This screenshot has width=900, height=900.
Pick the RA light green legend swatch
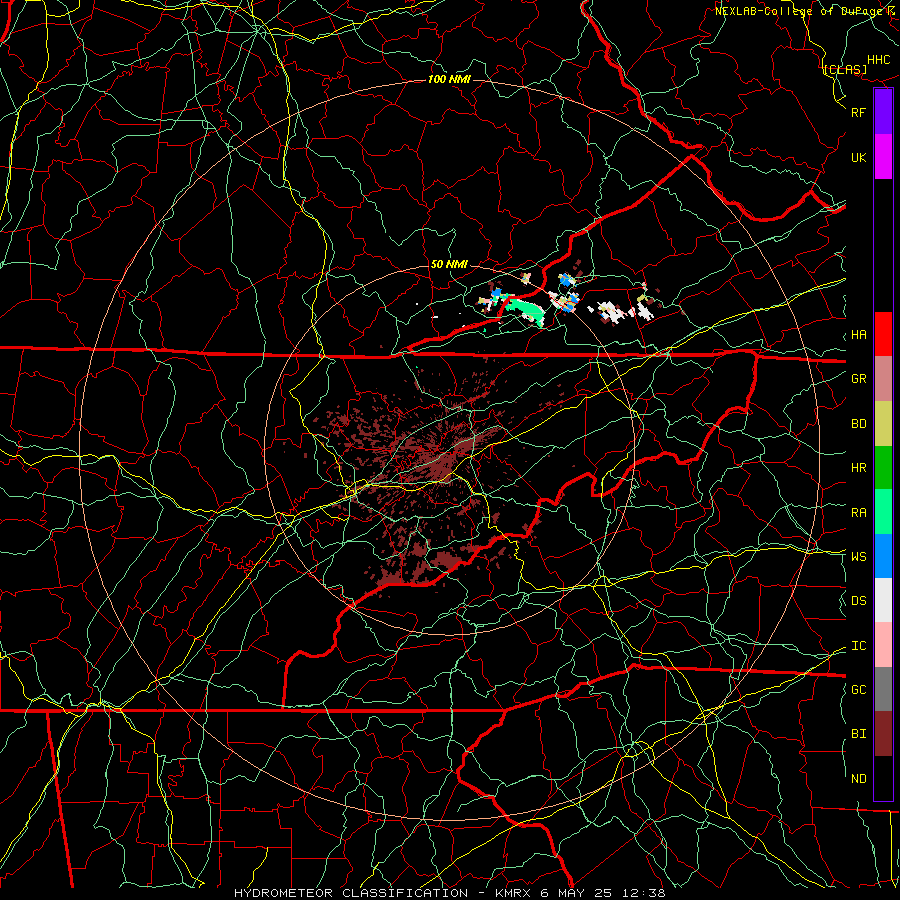point(883,512)
